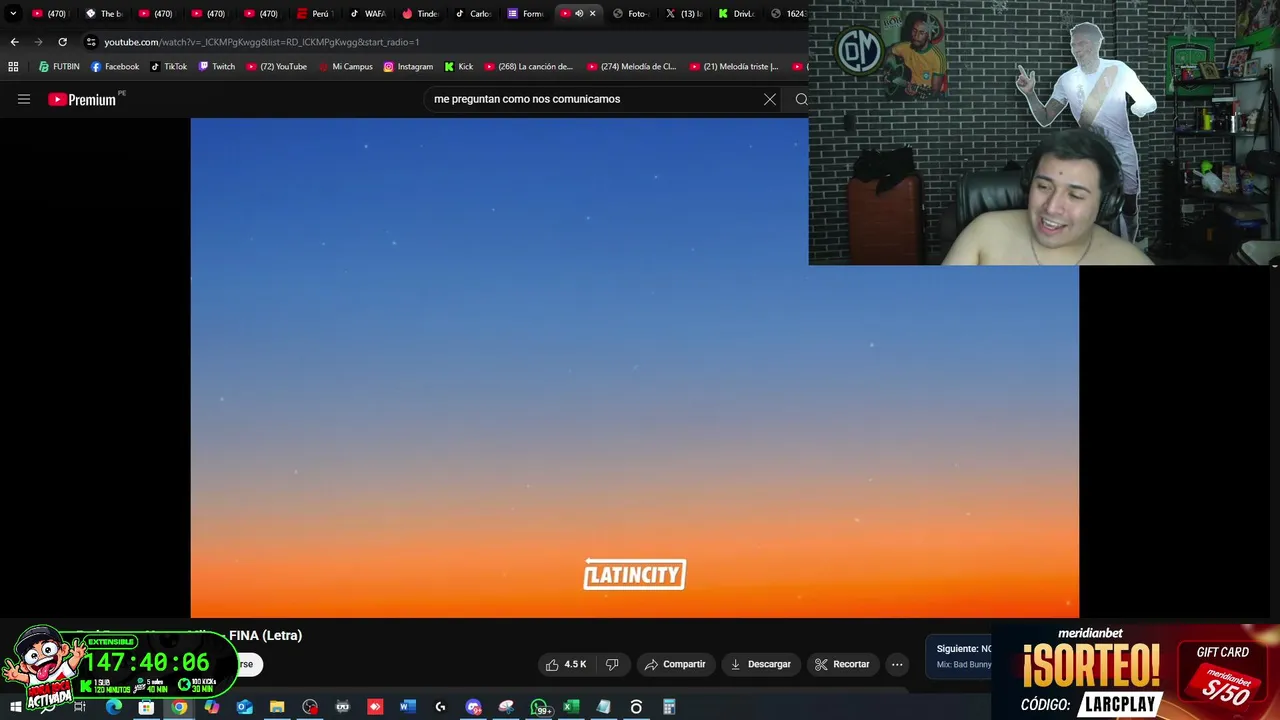1280x720 pixels.
Task: Open the Kick bookmark
Action: [459, 67]
